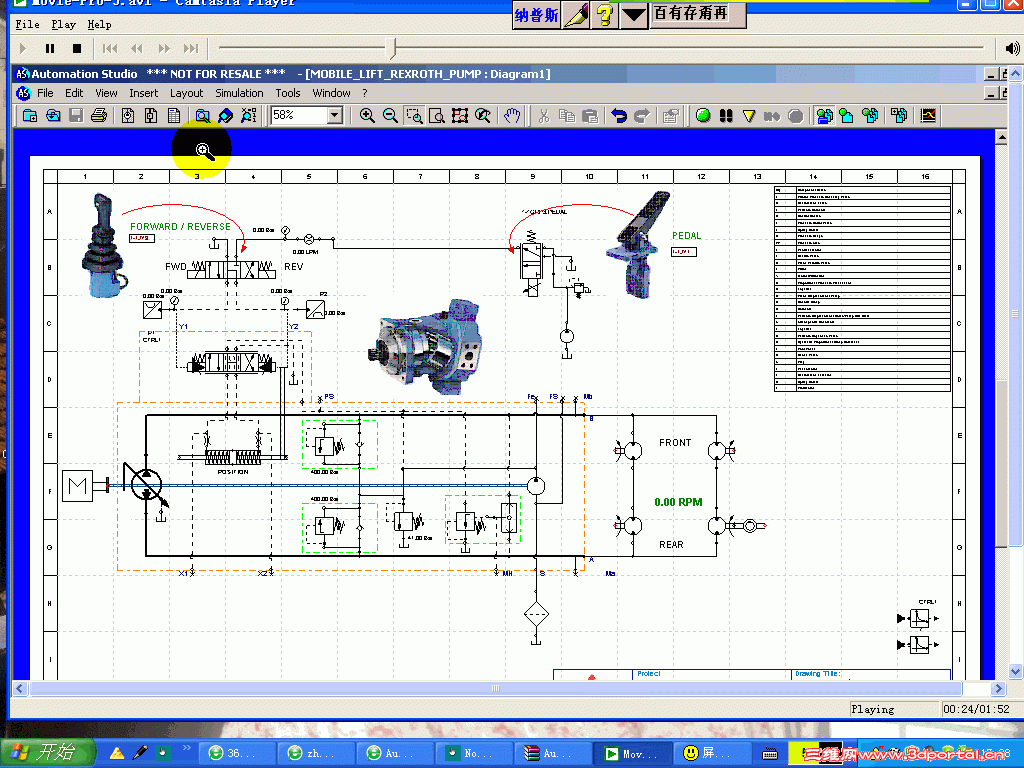Screen dimensions: 1024x768
Task: Click the Print toolbar icon
Action: (x=99, y=116)
